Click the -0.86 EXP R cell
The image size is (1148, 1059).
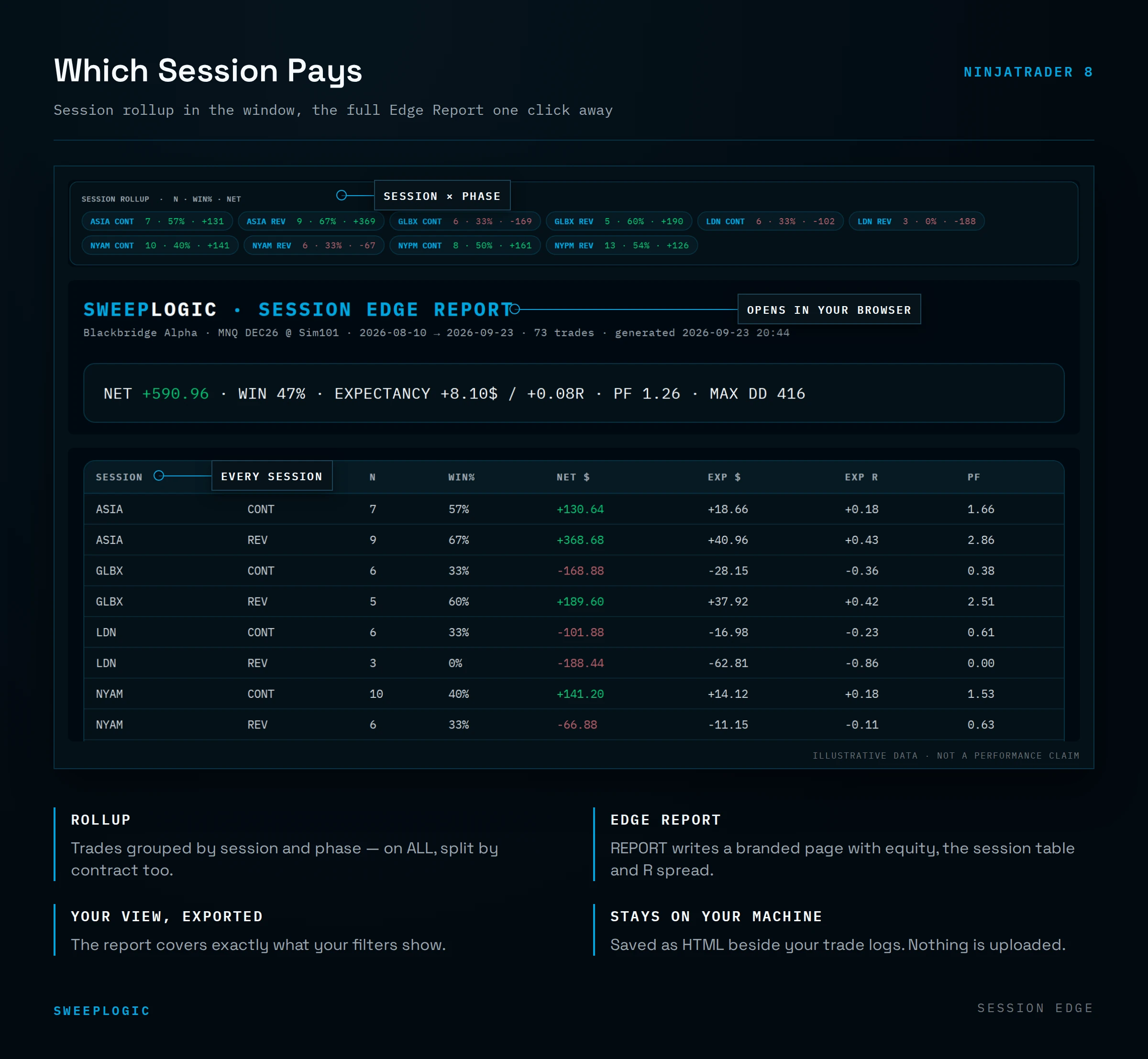point(861,663)
